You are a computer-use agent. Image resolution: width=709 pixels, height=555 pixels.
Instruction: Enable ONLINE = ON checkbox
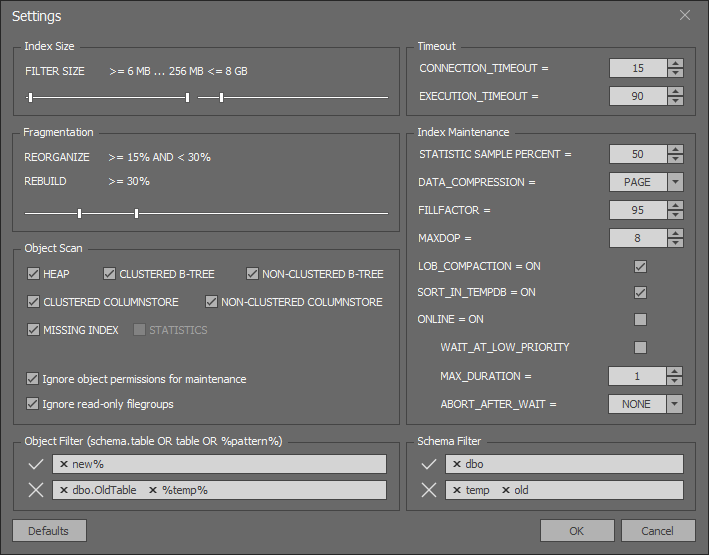coord(640,320)
